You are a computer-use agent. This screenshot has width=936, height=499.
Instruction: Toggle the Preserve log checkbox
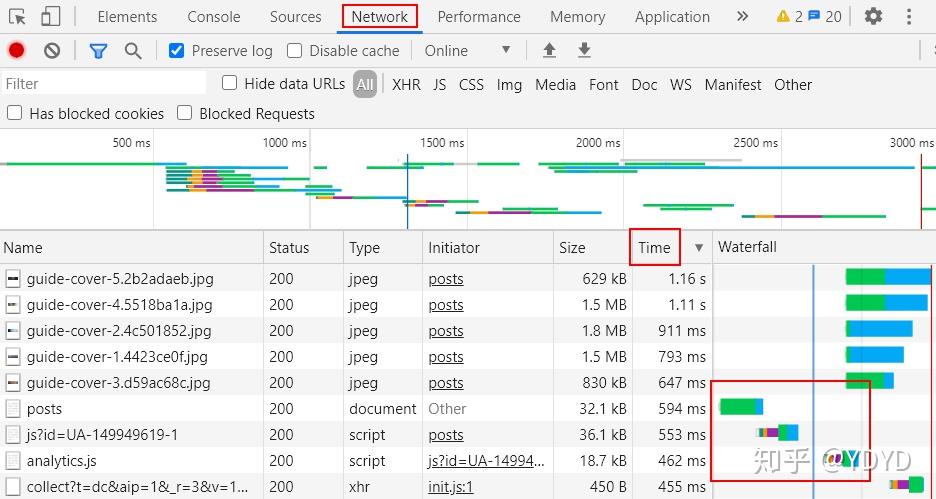click(x=176, y=51)
